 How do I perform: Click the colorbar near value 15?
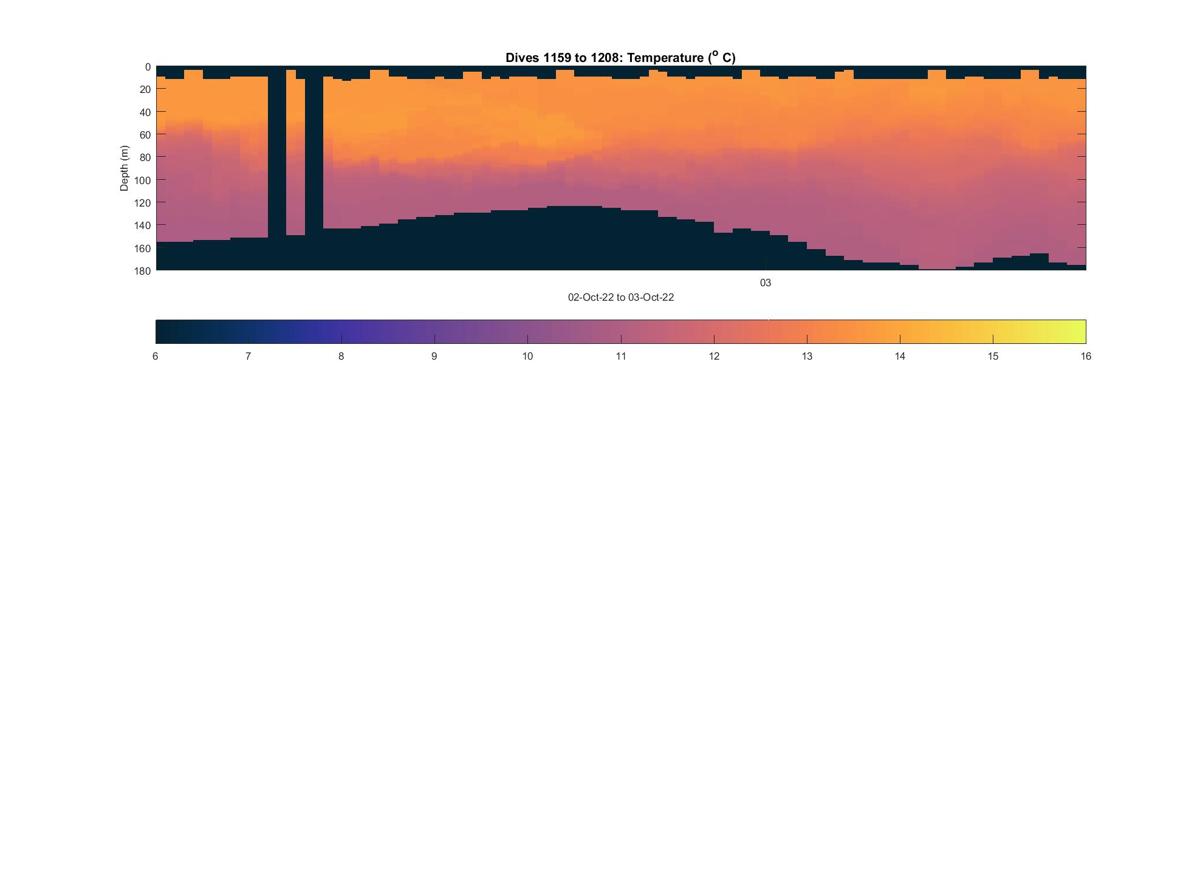point(993,331)
